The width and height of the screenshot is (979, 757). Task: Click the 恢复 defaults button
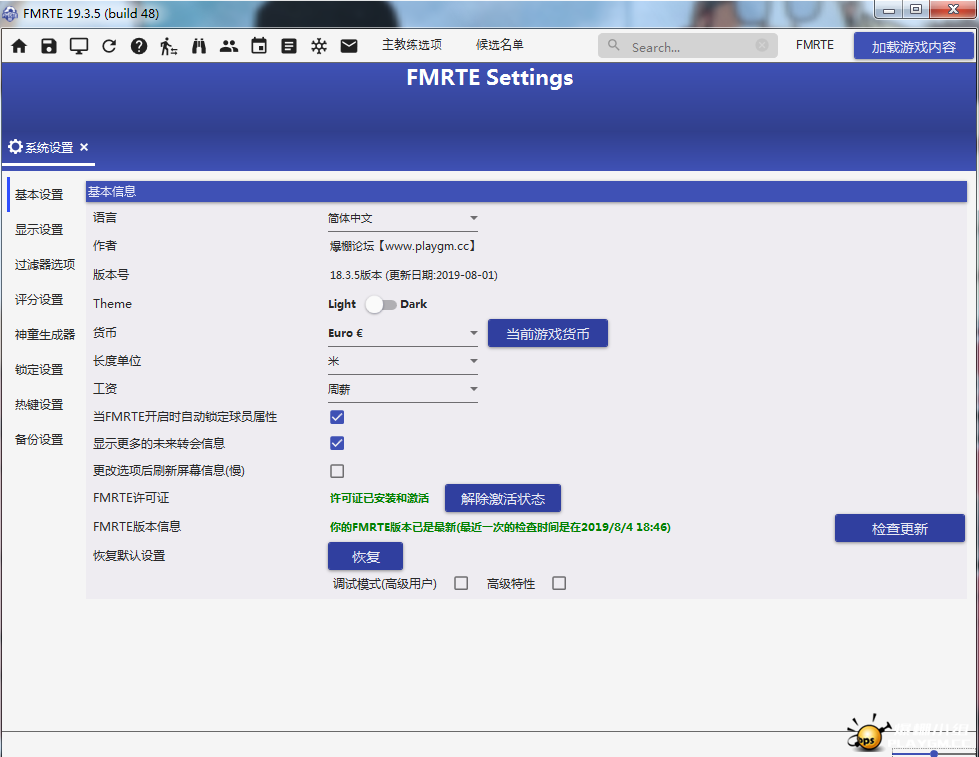point(365,557)
